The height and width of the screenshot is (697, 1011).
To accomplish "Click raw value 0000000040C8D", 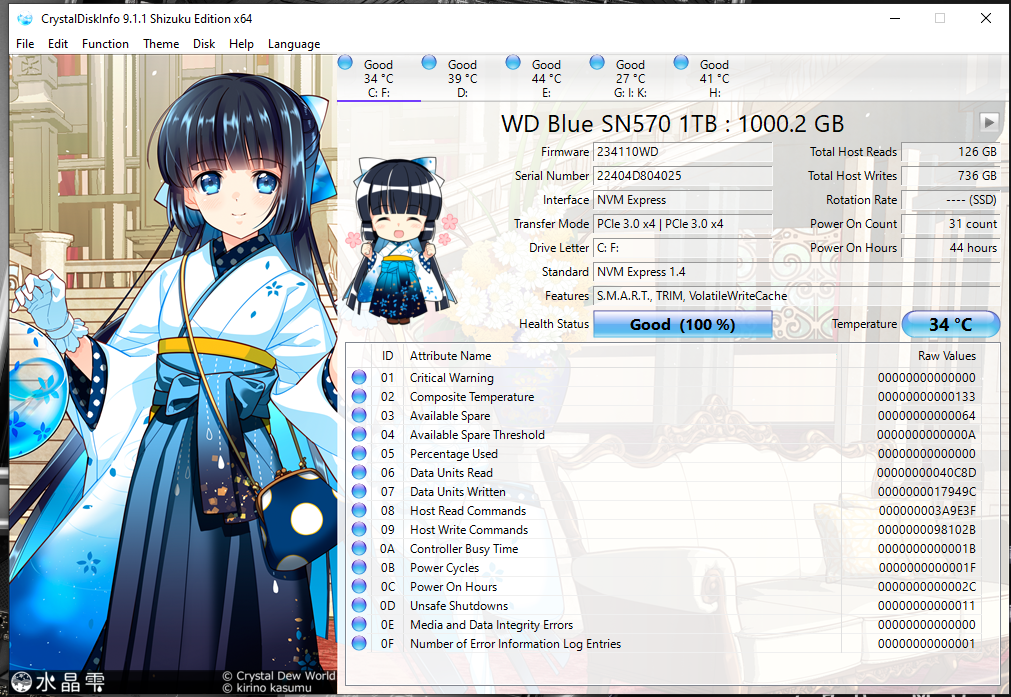I will [927, 473].
